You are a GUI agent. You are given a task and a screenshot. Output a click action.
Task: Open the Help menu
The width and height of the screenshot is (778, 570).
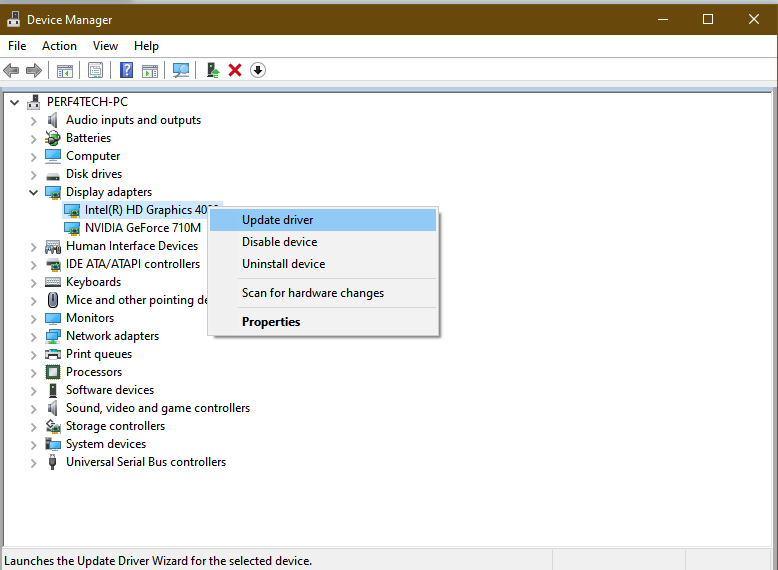146,46
